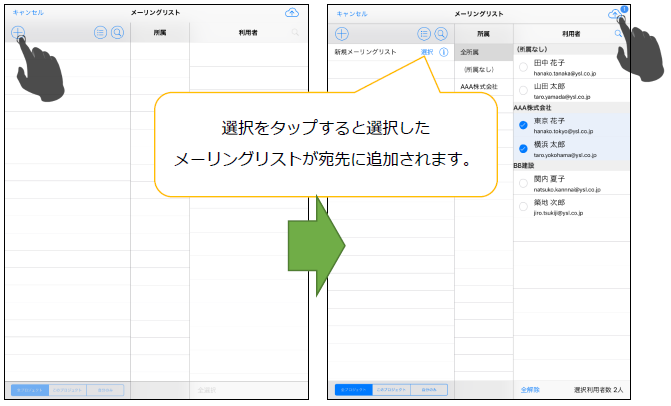Screen dimensions: 671x406
Task: Tap the cloud upload icon in left screen
Action: coord(292,12)
